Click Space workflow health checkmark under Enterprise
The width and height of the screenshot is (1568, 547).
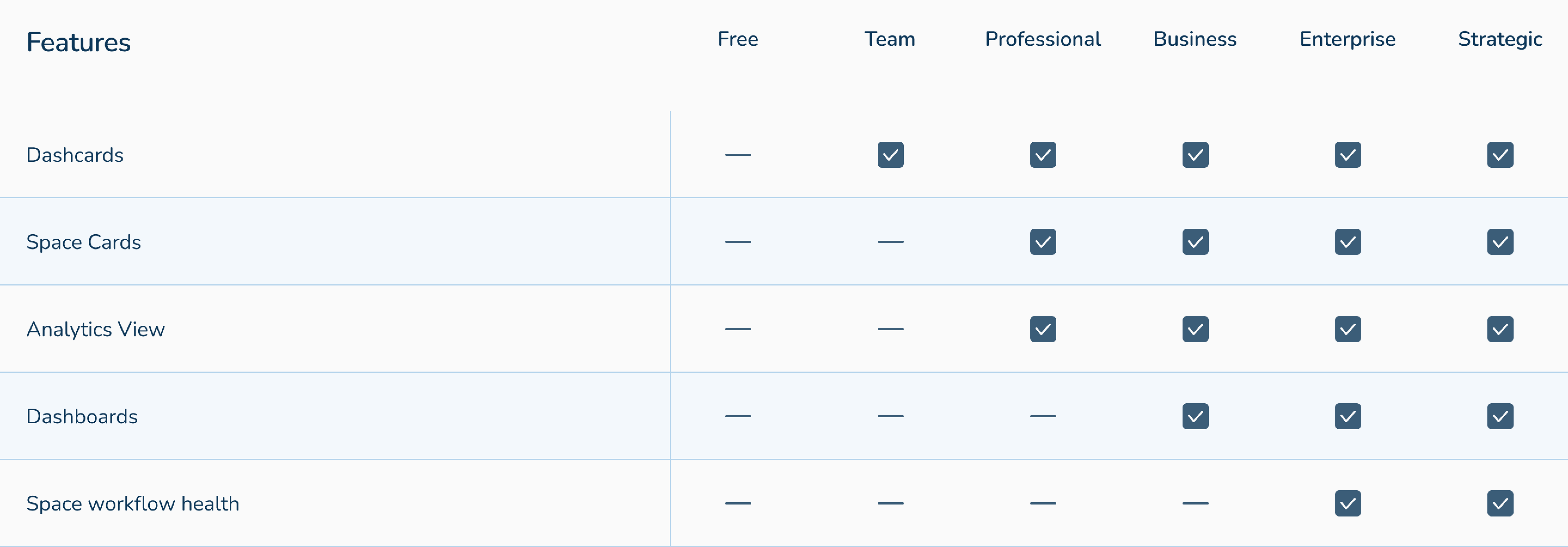coord(1348,503)
